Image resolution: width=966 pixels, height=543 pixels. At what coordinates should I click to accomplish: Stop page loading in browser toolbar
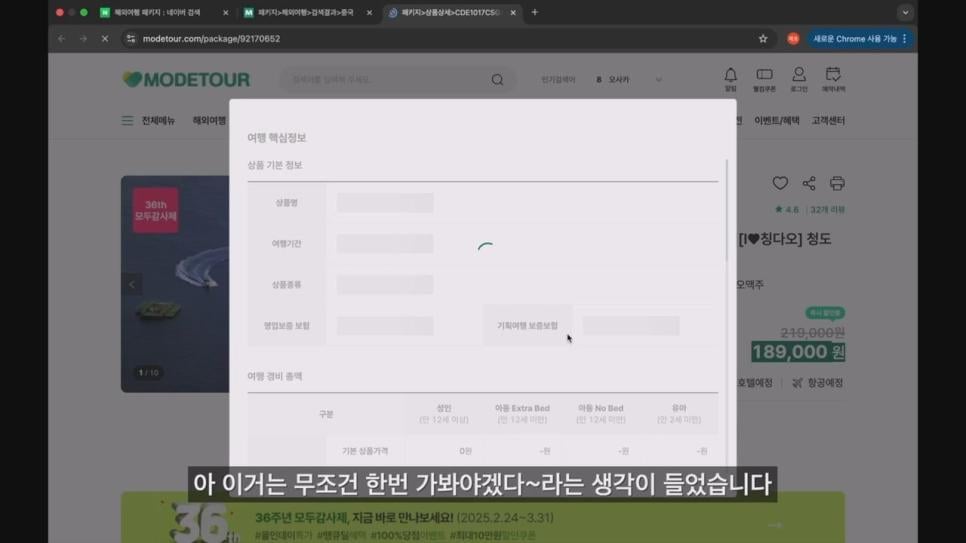104,39
